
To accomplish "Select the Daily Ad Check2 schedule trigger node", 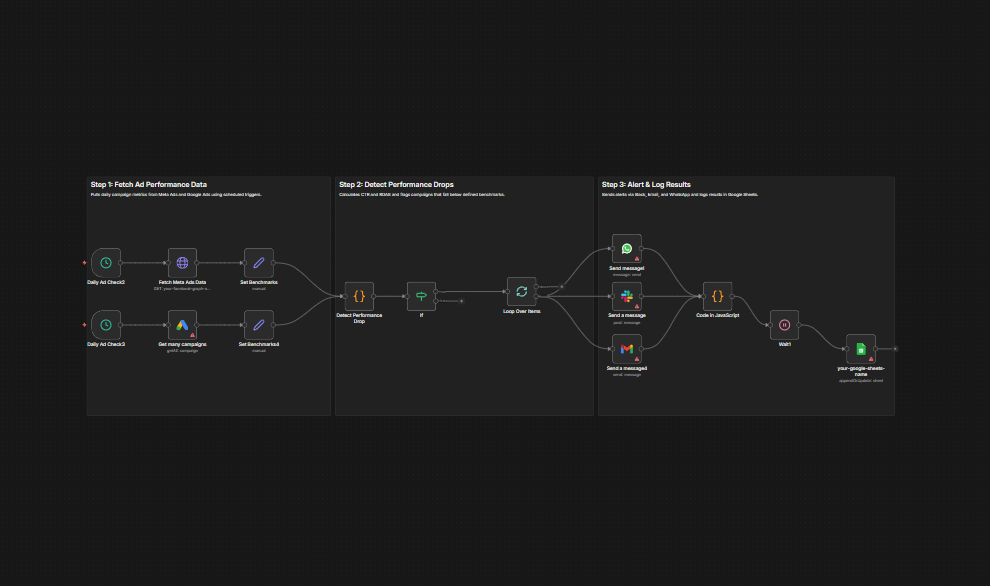I will [x=106, y=263].
